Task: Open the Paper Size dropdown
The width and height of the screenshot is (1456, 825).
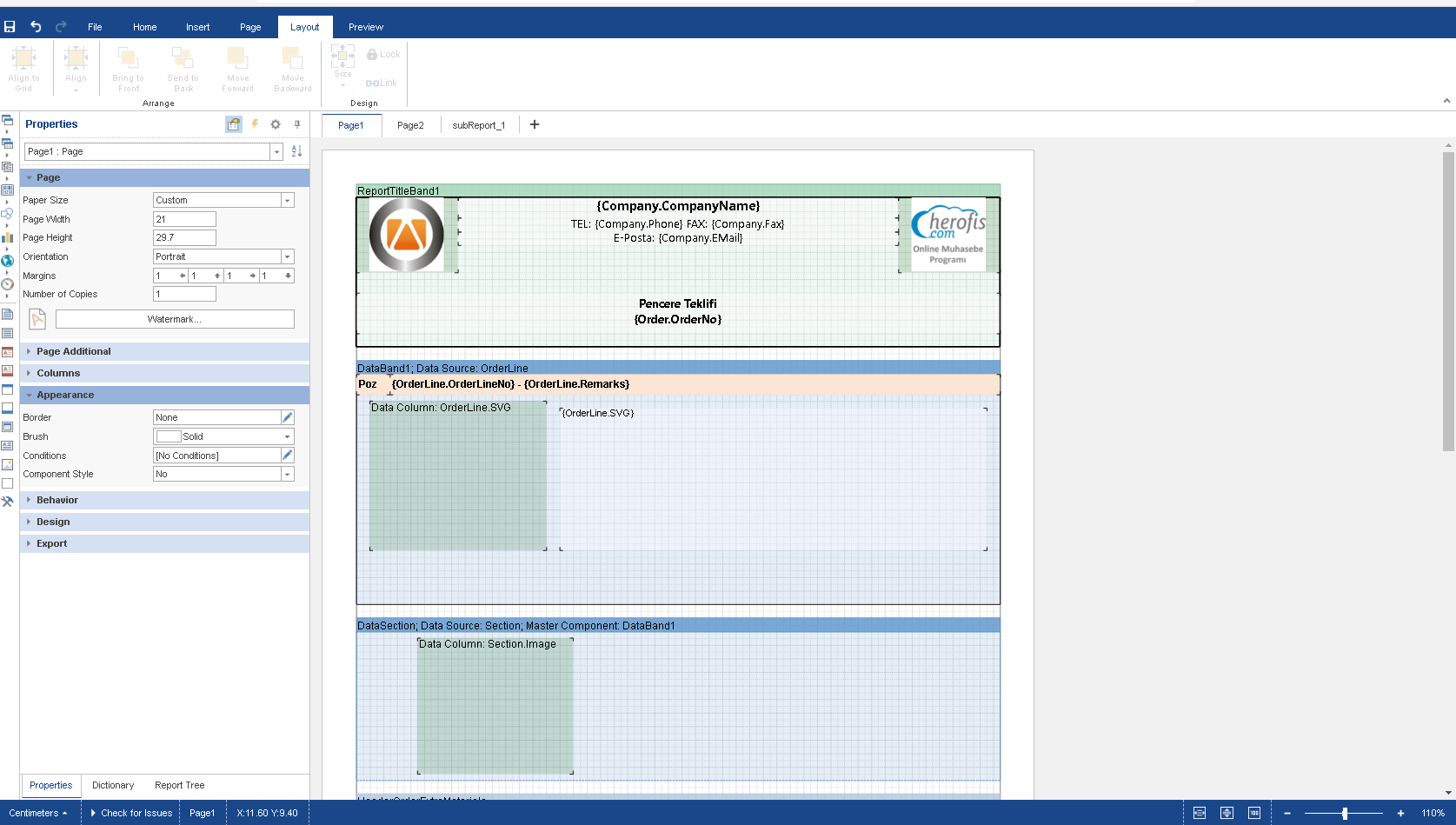Action: pyautogui.click(x=287, y=200)
